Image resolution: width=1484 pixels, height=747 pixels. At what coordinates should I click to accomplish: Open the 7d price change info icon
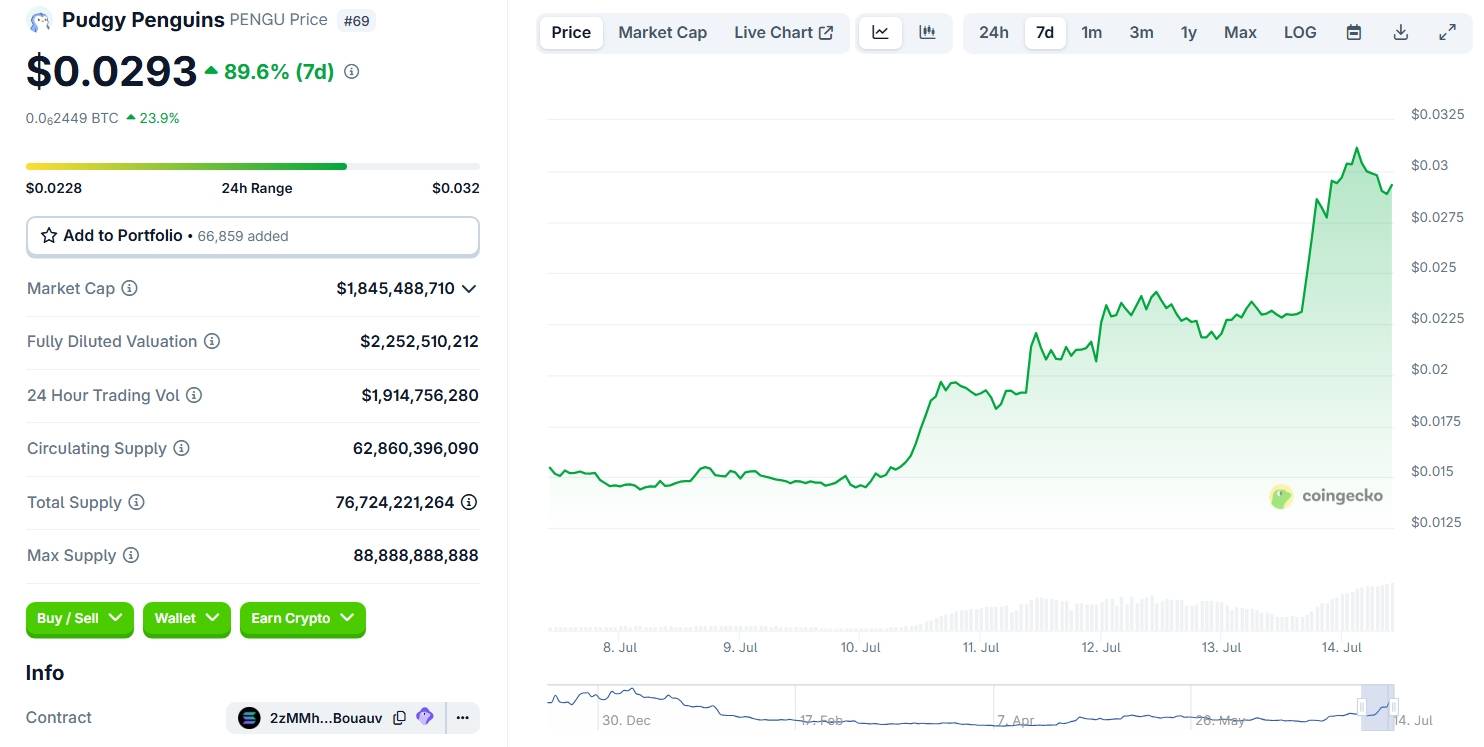click(352, 71)
